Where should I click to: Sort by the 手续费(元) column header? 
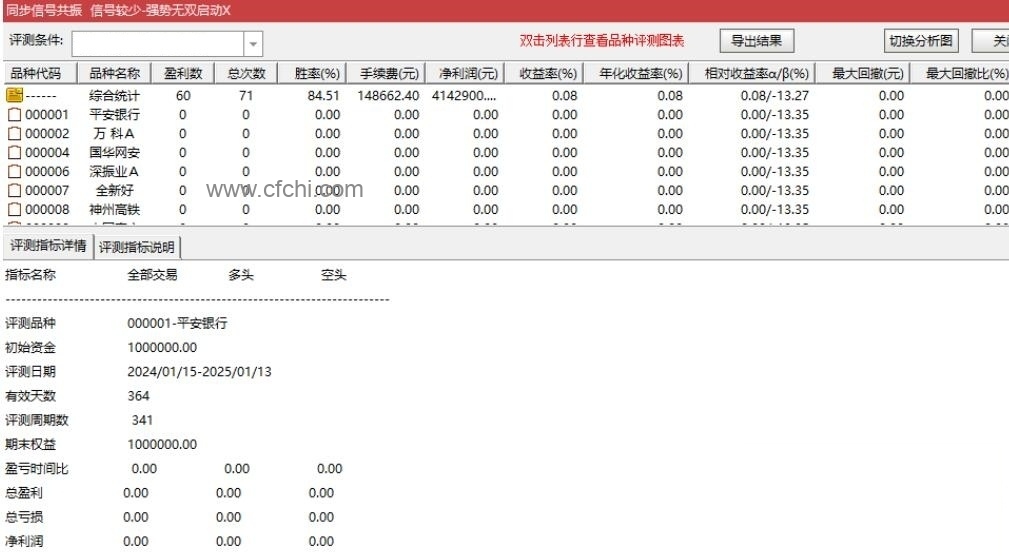pyautogui.click(x=386, y=73)
